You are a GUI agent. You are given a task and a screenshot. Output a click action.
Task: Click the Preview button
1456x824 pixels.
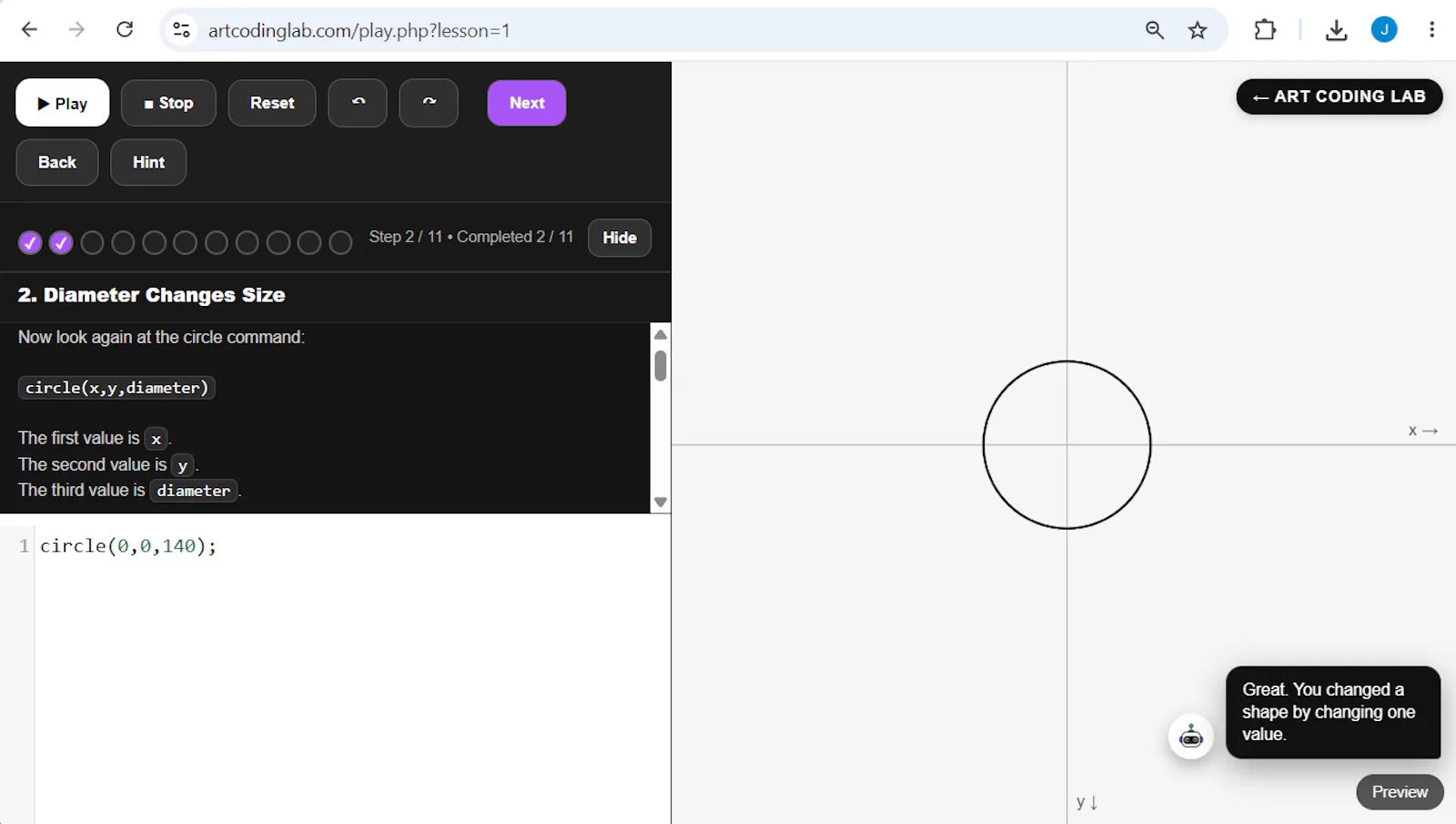1400,792
